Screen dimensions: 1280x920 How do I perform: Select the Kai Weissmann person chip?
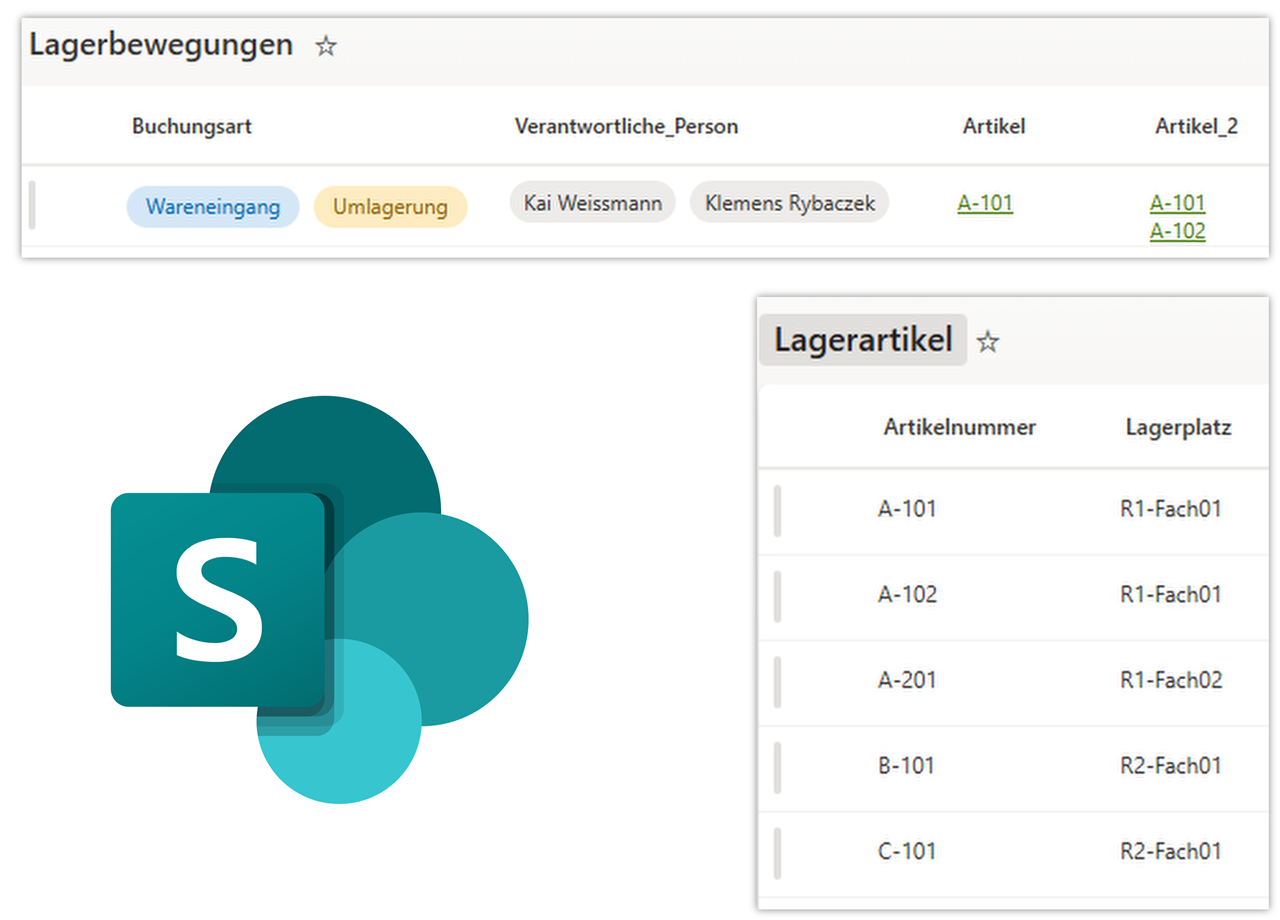point(593,203)
